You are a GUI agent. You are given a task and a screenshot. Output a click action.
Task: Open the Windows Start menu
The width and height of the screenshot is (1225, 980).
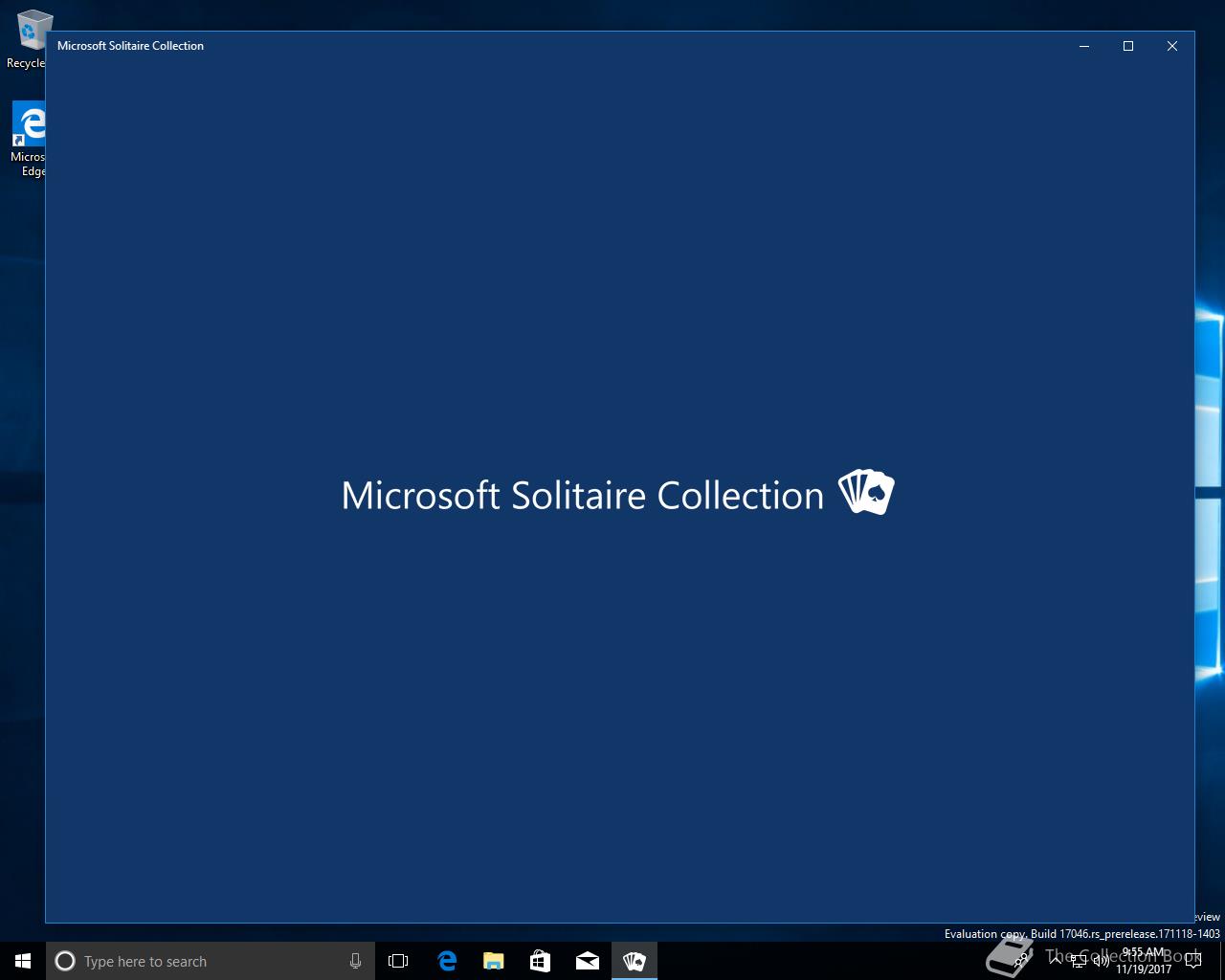[x=23, y=961]
